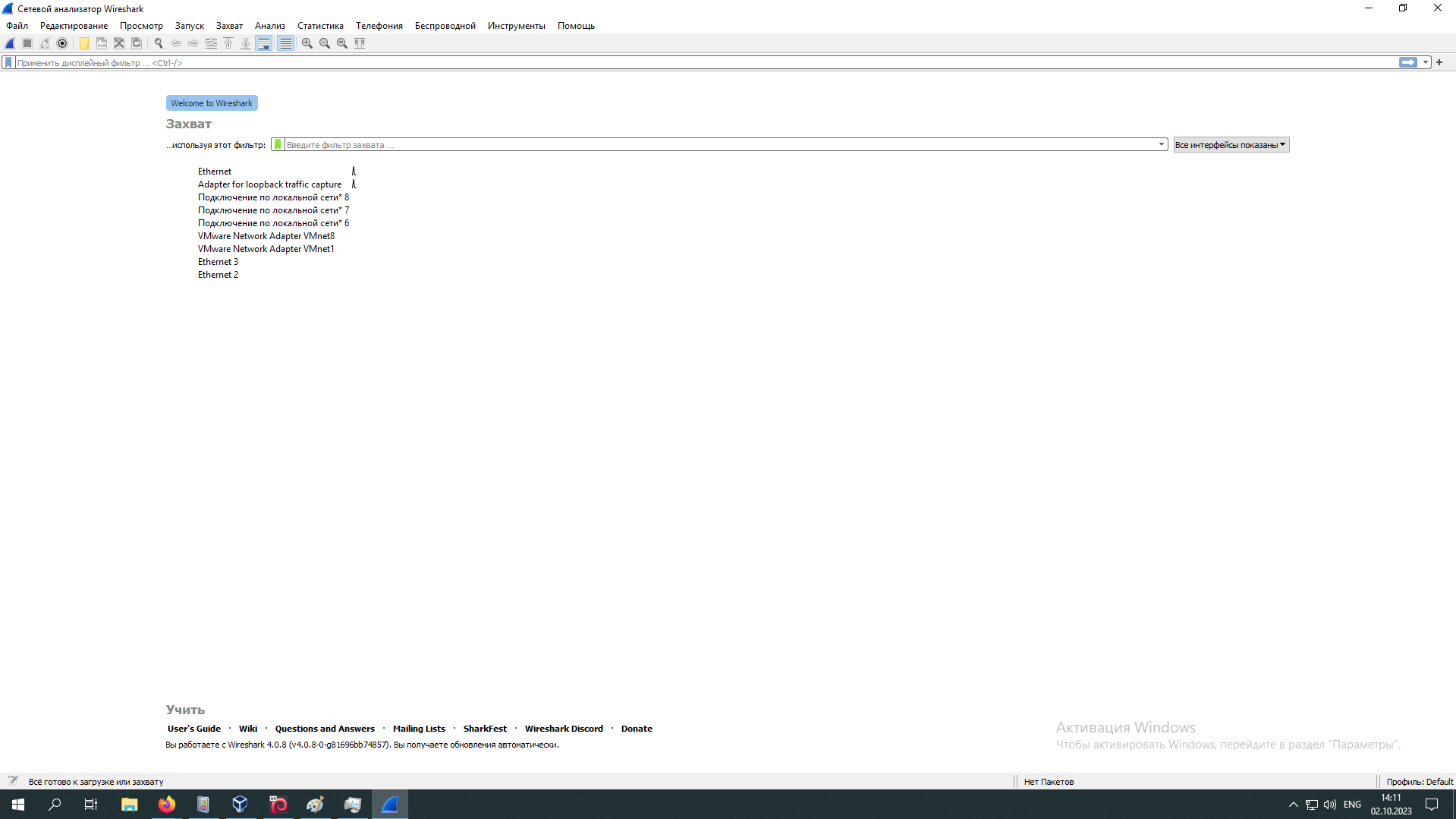The image size is (1456, 819).
Task: Click zoom in magnifier icon
Action: (307, 43)
